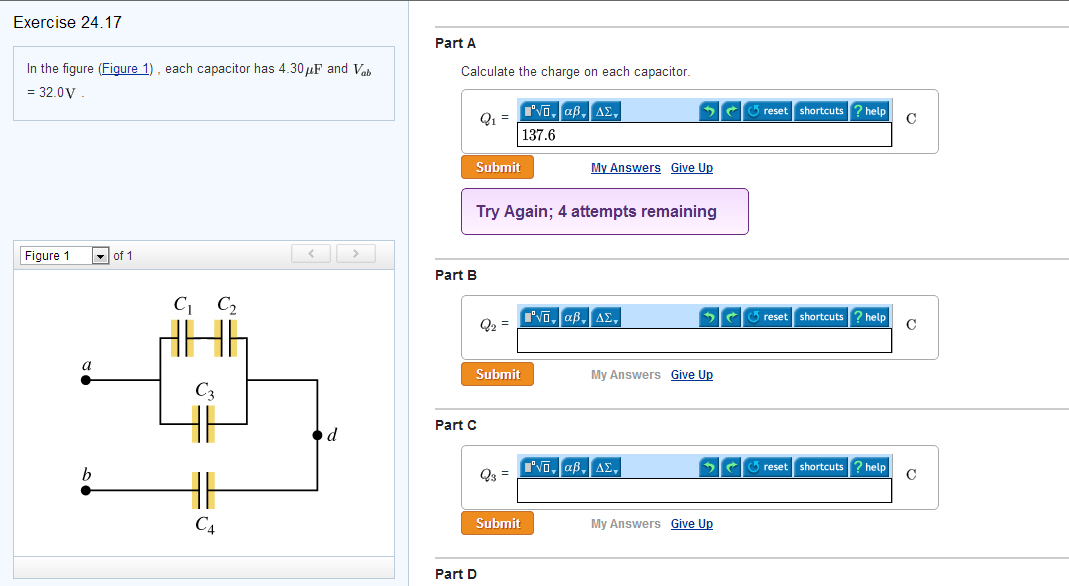This screenshot has width=1069, height=586.
Task: Go to previous figure arrow
Action: (x=311, y=253)
